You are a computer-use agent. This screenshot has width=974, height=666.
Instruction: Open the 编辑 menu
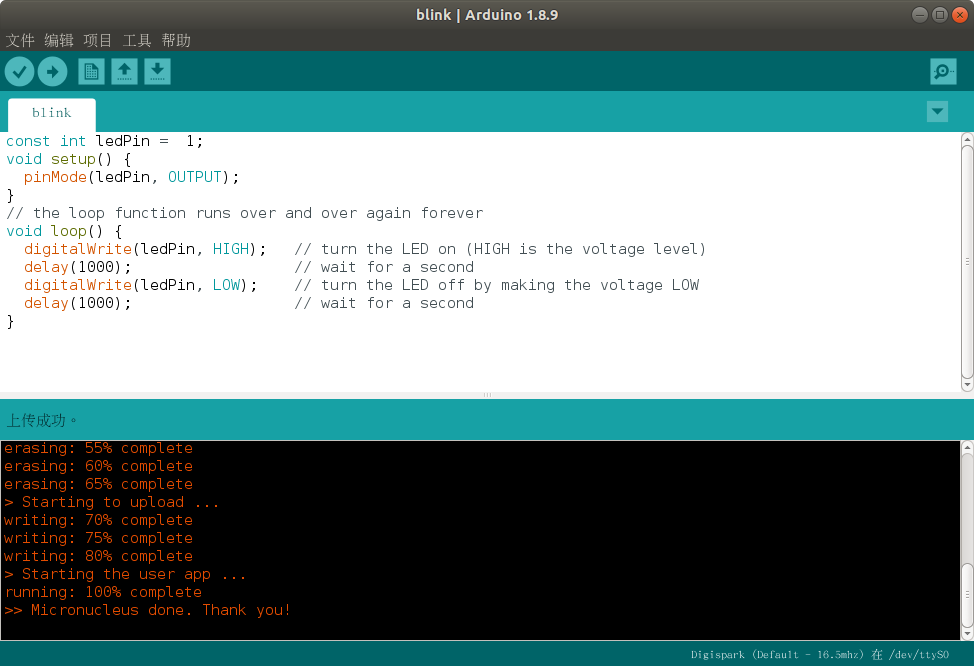(59, 40)
